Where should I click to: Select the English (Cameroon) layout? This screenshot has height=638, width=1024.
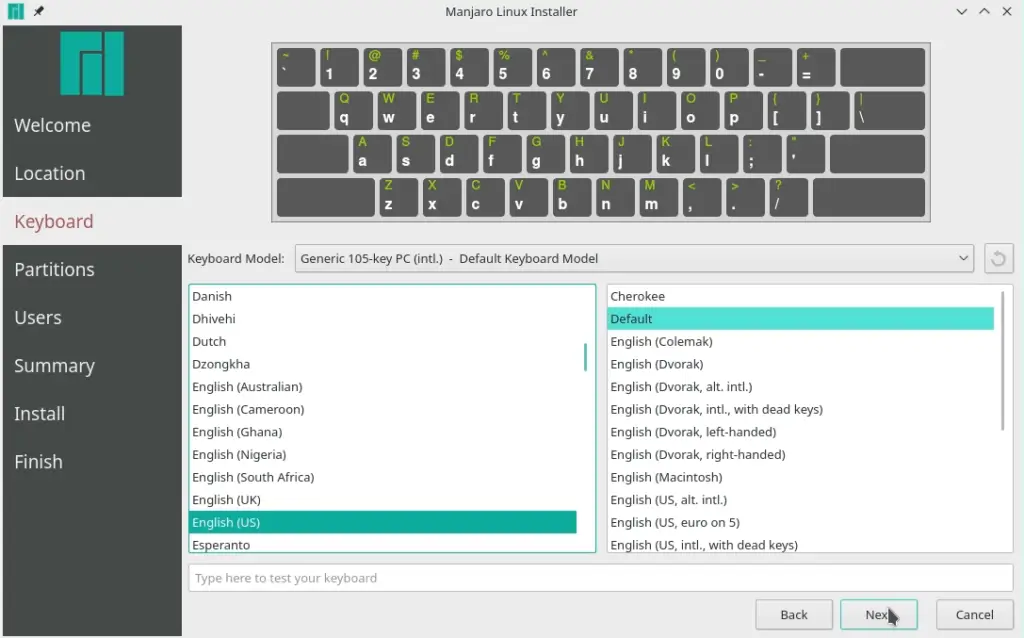click(x=383, y=409)
